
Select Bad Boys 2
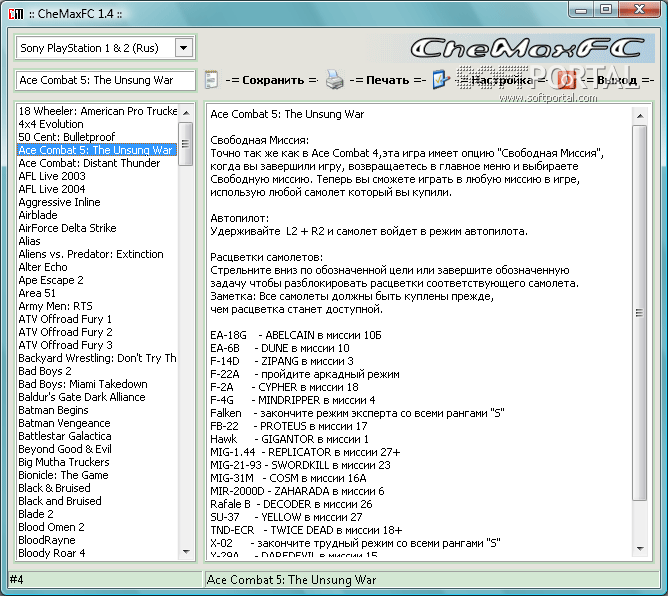97,371
